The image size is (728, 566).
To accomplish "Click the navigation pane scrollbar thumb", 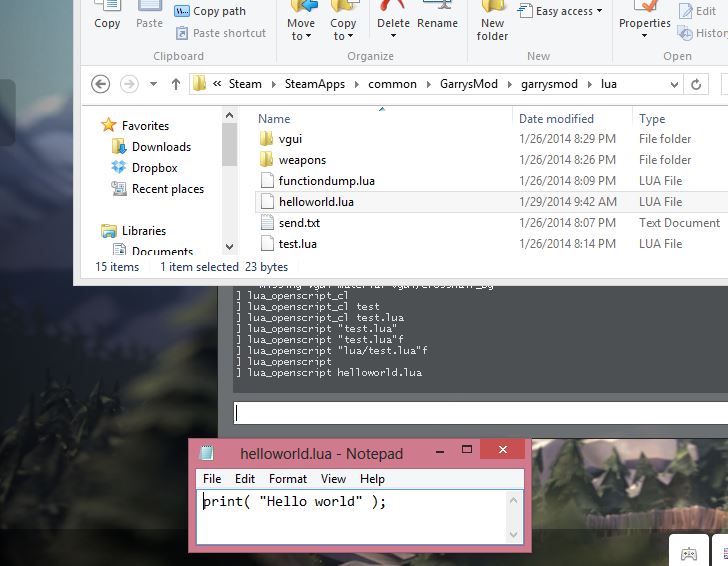I will (x=229, y=144).
